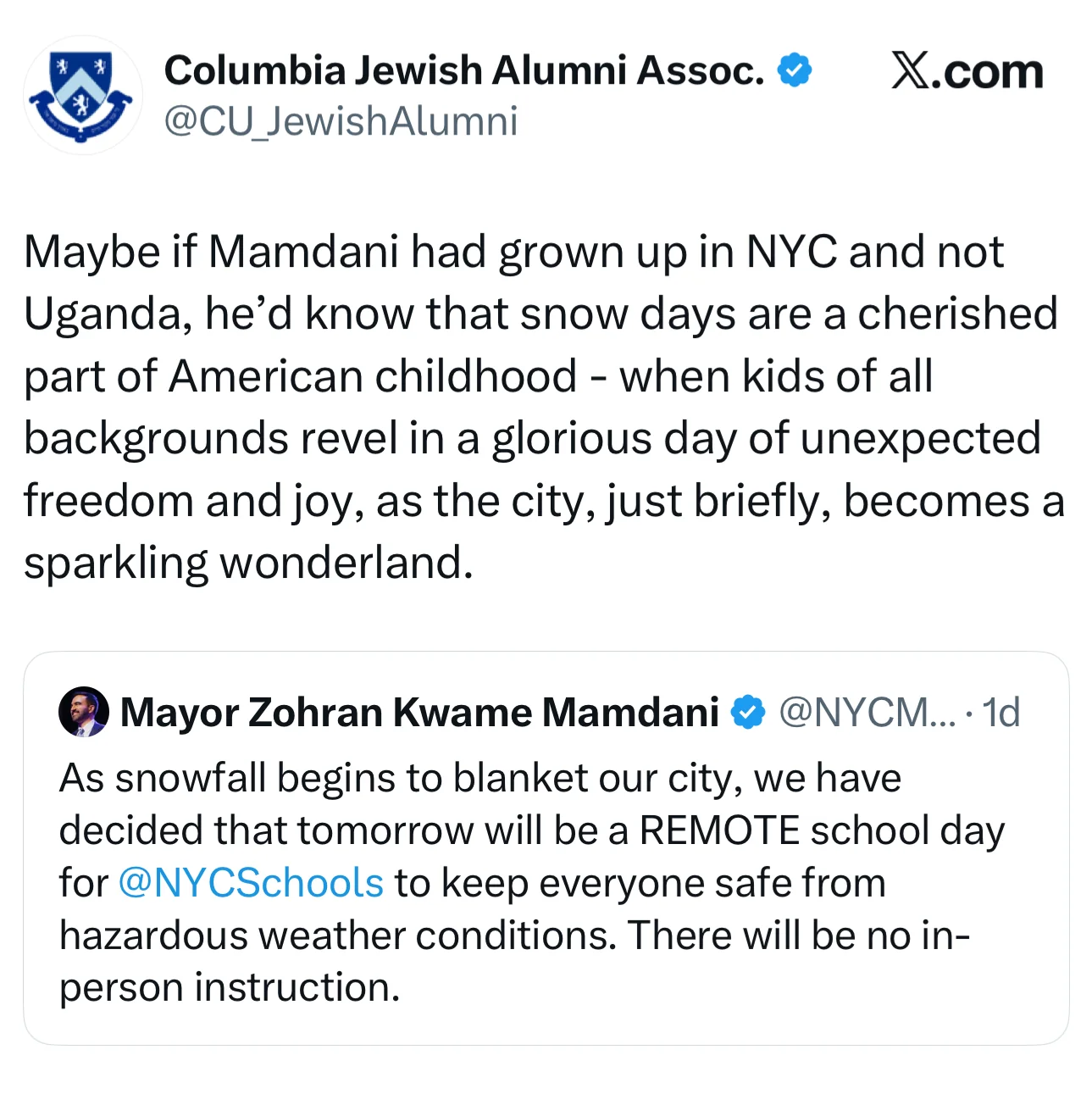The height and width of the screenshot is (1094, 1092).
Task: Click "American childhood" in the main post
Action: pos(372,376)
